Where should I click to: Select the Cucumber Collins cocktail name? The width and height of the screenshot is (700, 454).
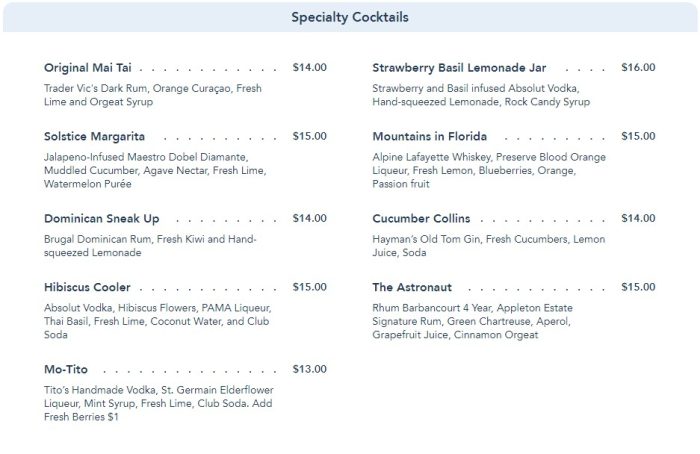tap(421, 218)
